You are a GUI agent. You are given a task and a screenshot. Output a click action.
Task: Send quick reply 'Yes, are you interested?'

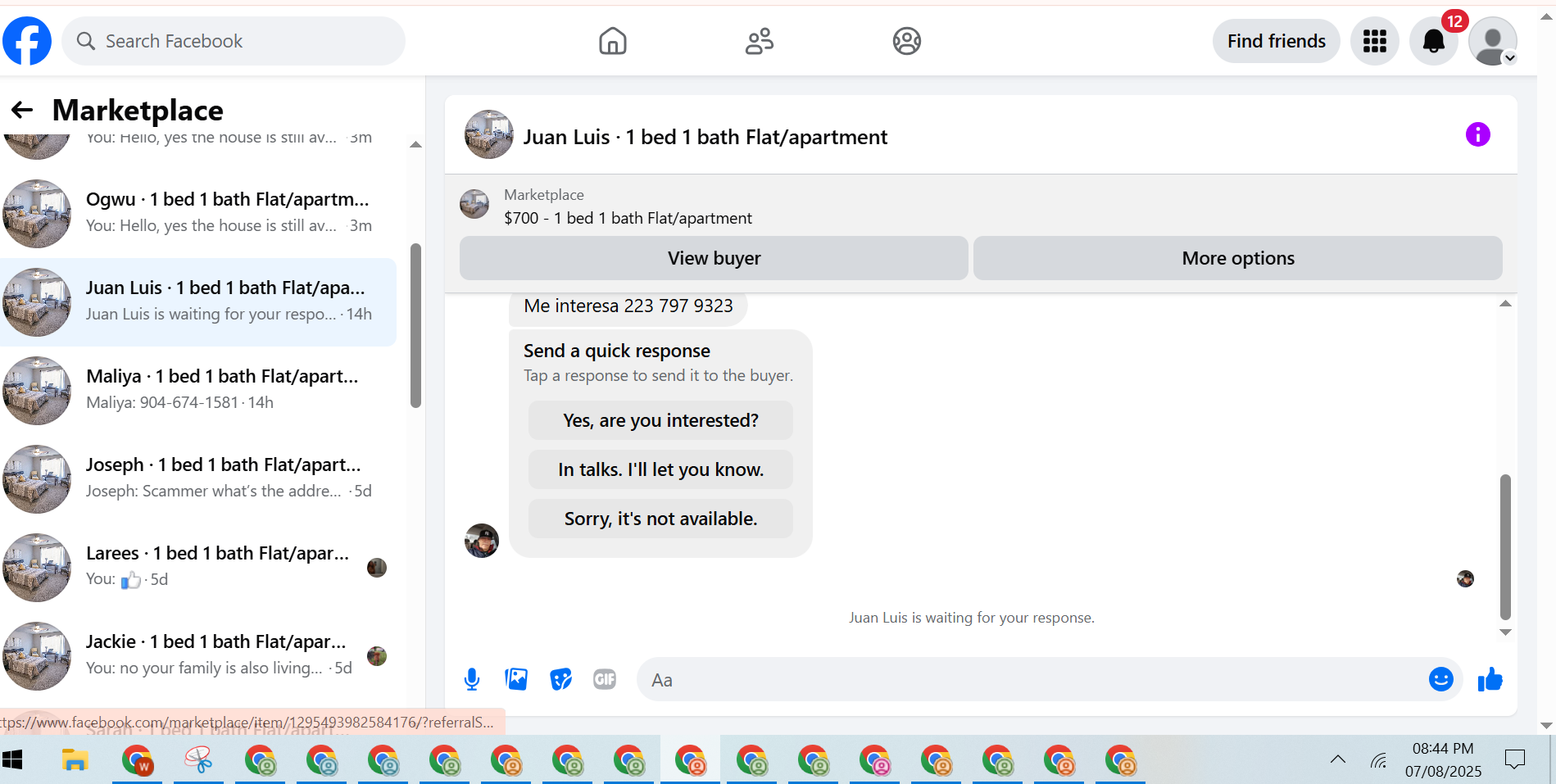click(660, 420)
